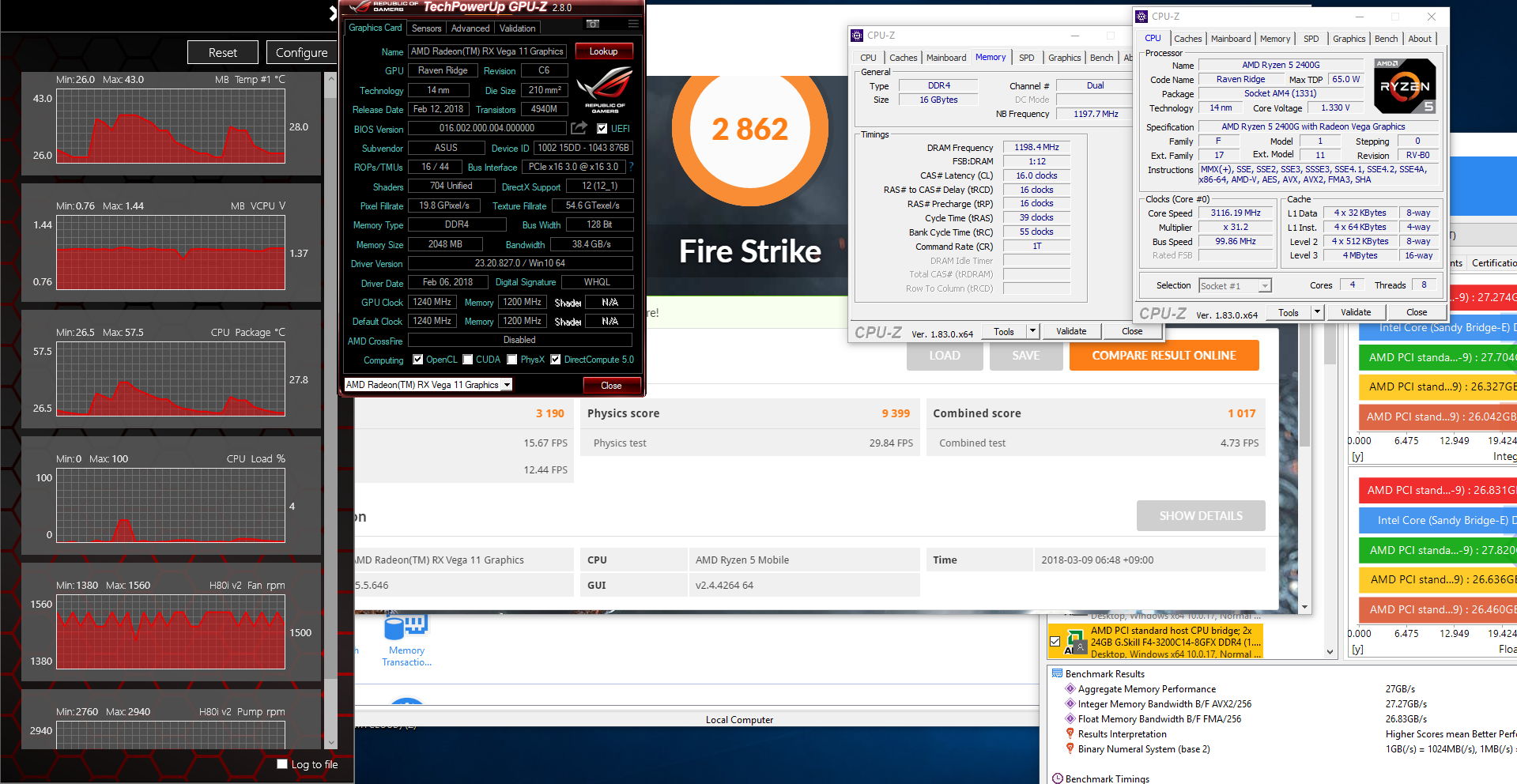Open the Tools dropdown arrow in CPU-Z CPU window

click(x=1317, y=312)
